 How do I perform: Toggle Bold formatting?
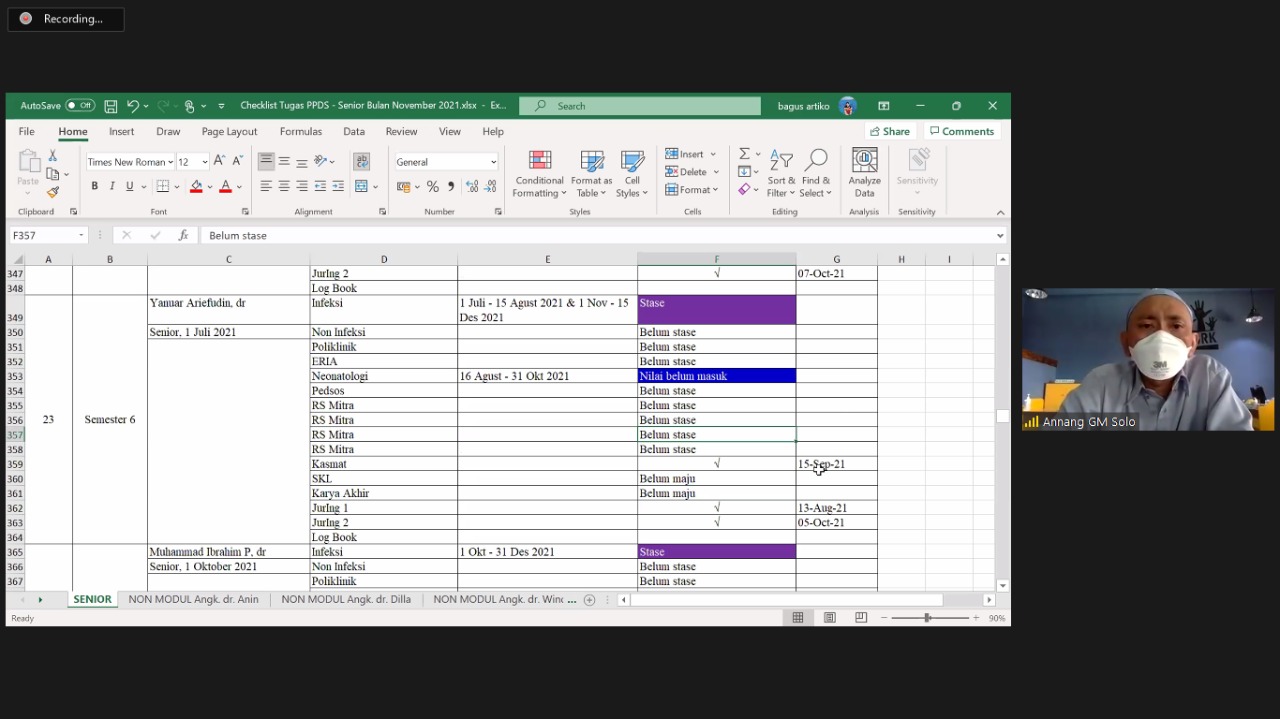coord(95,186)
